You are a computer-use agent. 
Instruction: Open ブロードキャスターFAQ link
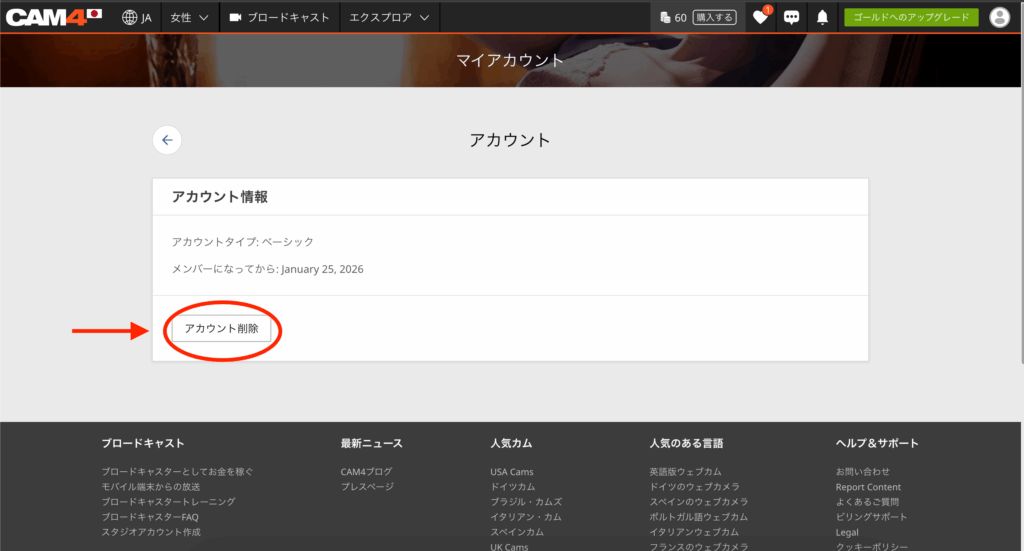click(x=150, y=516)
